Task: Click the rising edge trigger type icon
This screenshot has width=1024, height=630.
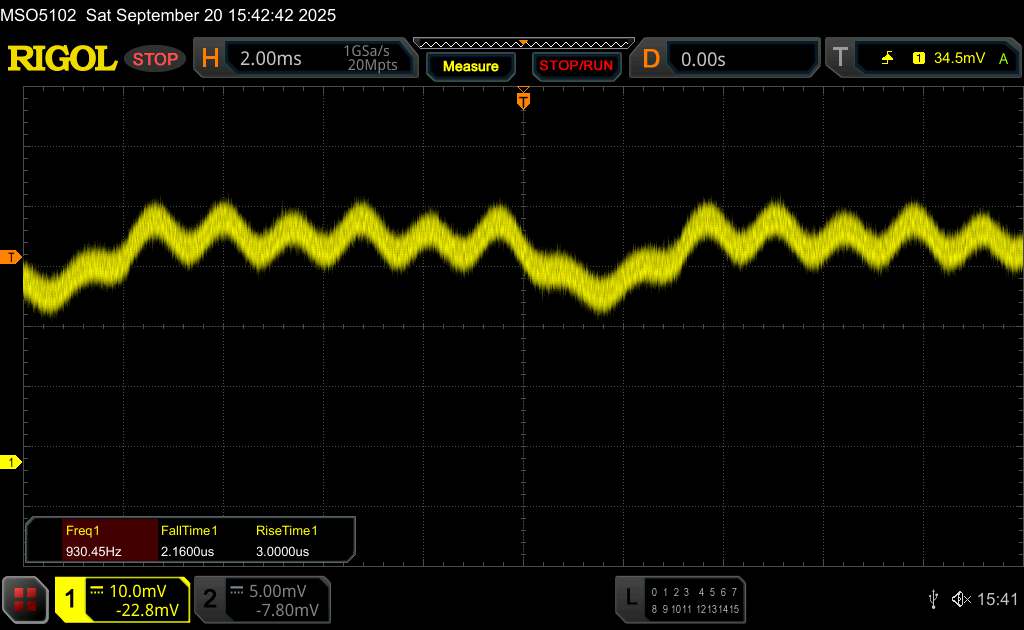Action: pyautogui.click(x=887, y=59)
